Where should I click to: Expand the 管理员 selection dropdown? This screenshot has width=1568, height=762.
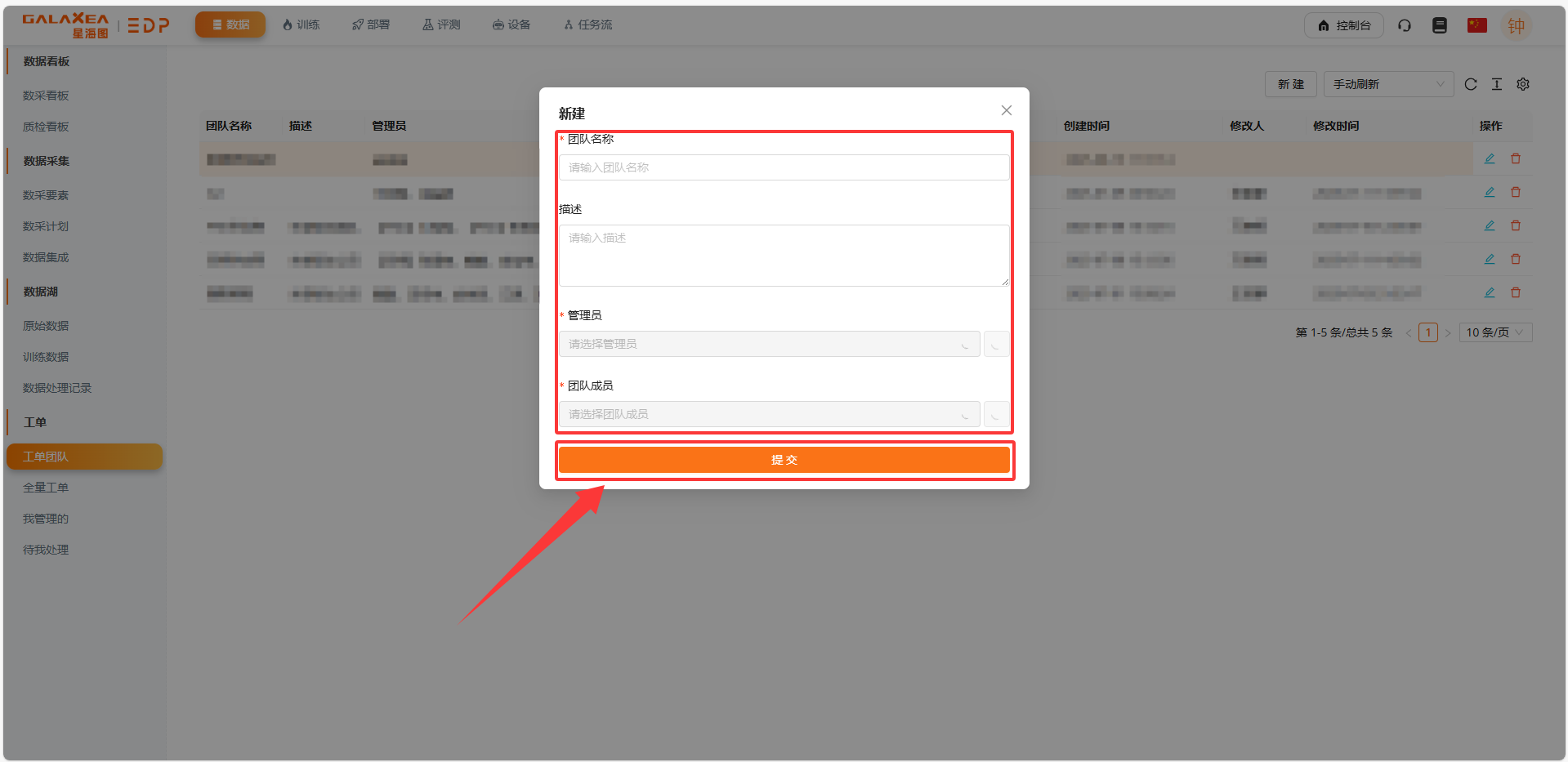click(x=768, y=344)
